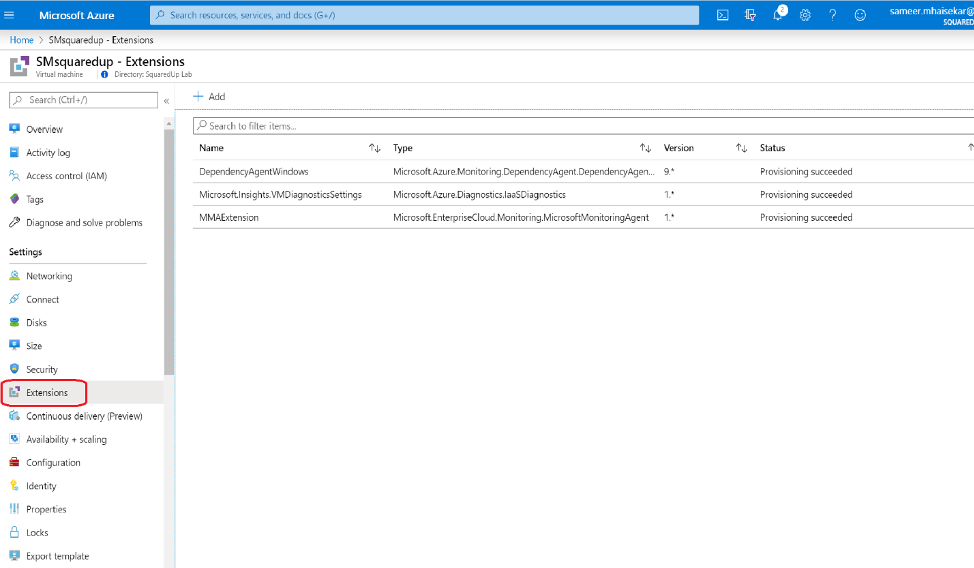Open Cloud Shell from the top bar
Screen dimensions: 974x568
point(722,15)
